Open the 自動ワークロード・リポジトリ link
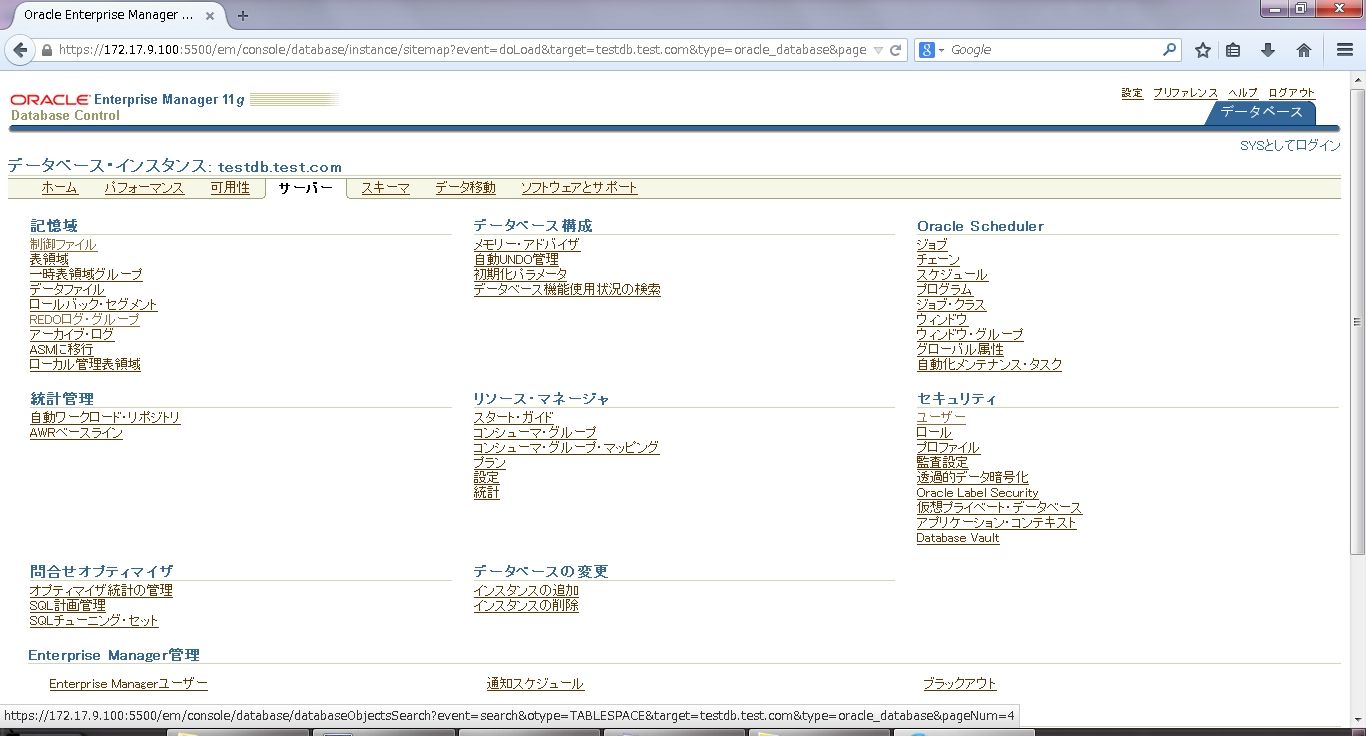 coord(105,417)
